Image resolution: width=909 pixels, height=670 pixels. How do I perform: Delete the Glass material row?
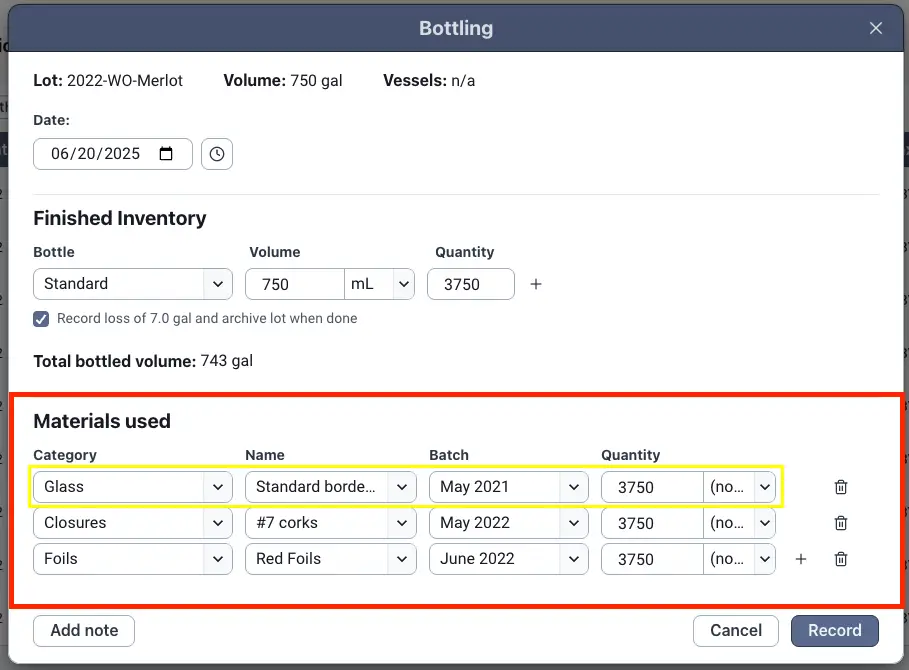(x=841, y=487)
